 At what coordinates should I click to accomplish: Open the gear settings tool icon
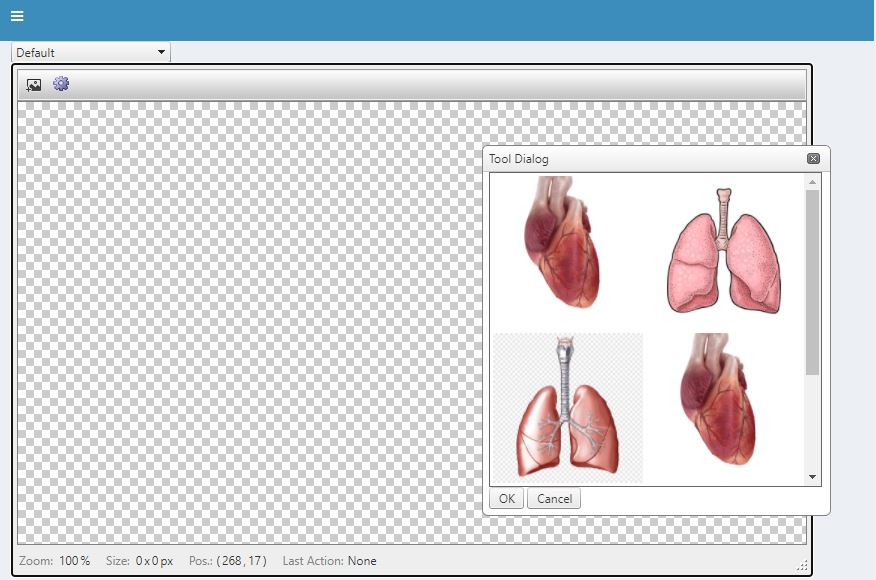click(61, 84)
